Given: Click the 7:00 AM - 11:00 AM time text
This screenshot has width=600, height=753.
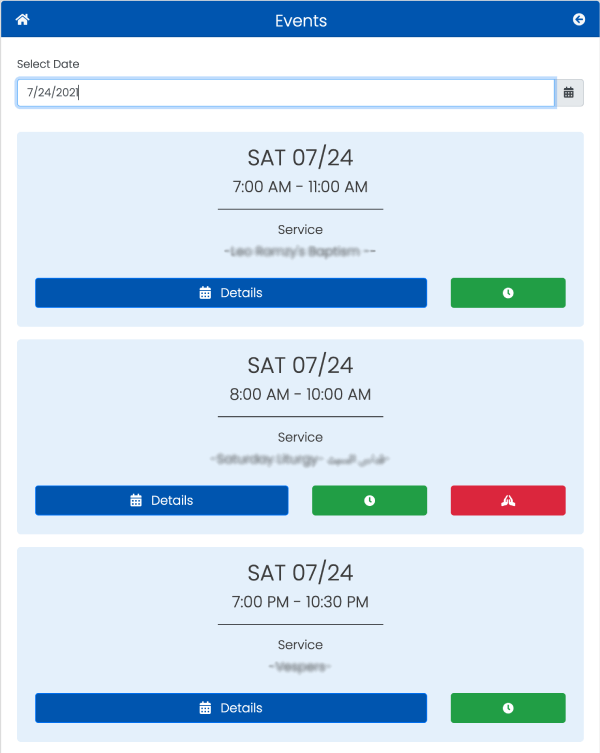Looking at the screenshot, I should (x=300, y=187).
